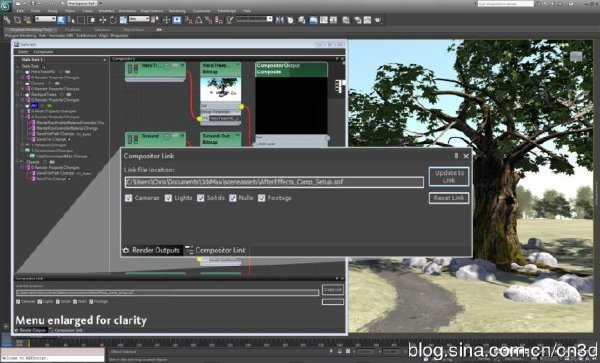Screen dimensions: 600x363
Task: Open the Render Setup dialog
Action: (358, 20)
